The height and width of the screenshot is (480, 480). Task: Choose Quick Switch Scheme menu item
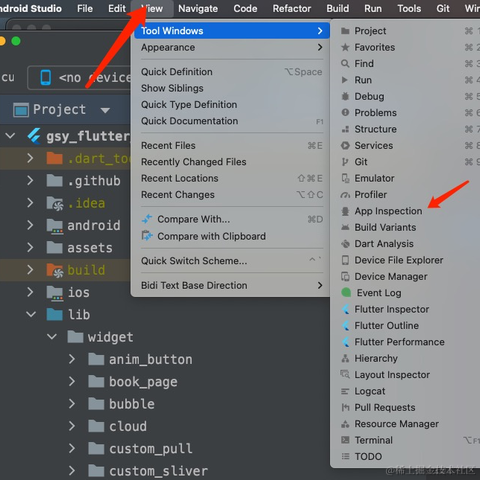coord(232,261)
